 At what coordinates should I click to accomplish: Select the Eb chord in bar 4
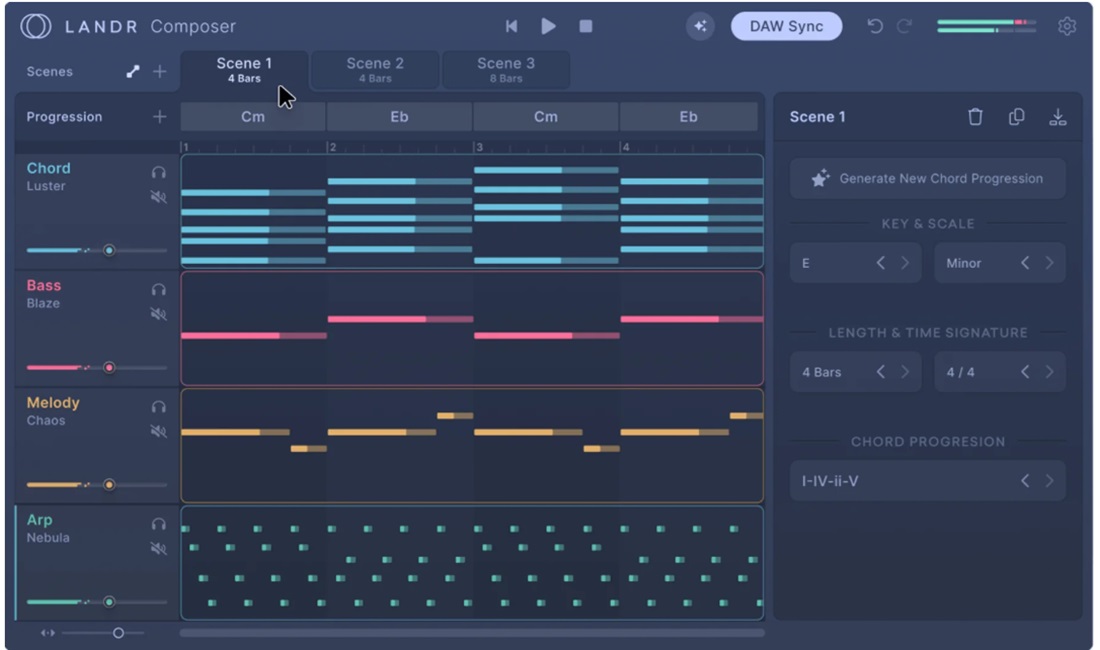[x=689, y=117]
